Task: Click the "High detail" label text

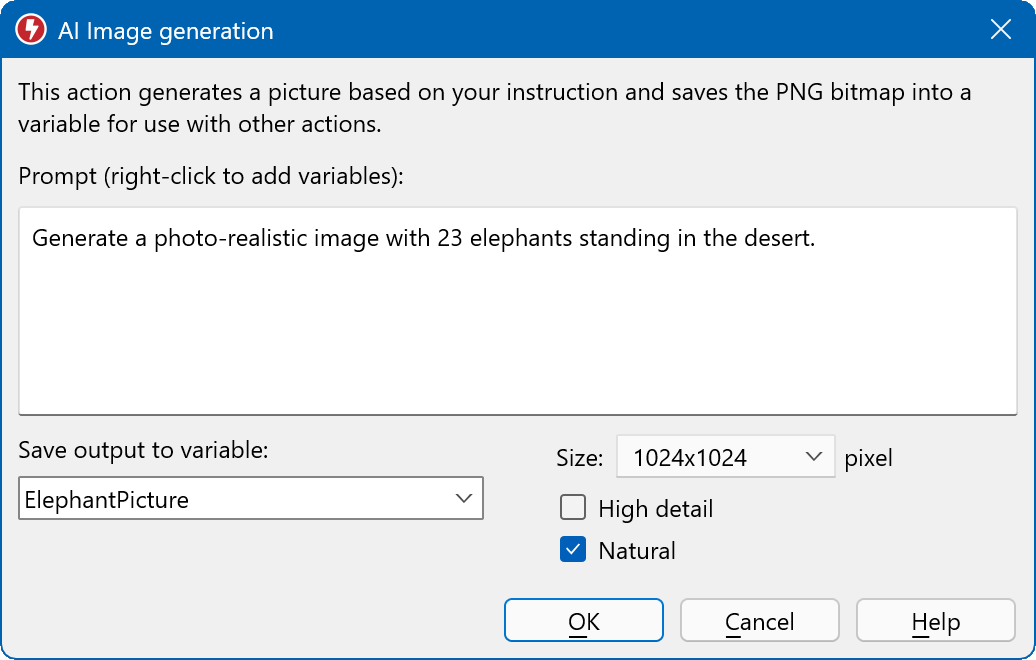Action: click(x=655, y=509)
